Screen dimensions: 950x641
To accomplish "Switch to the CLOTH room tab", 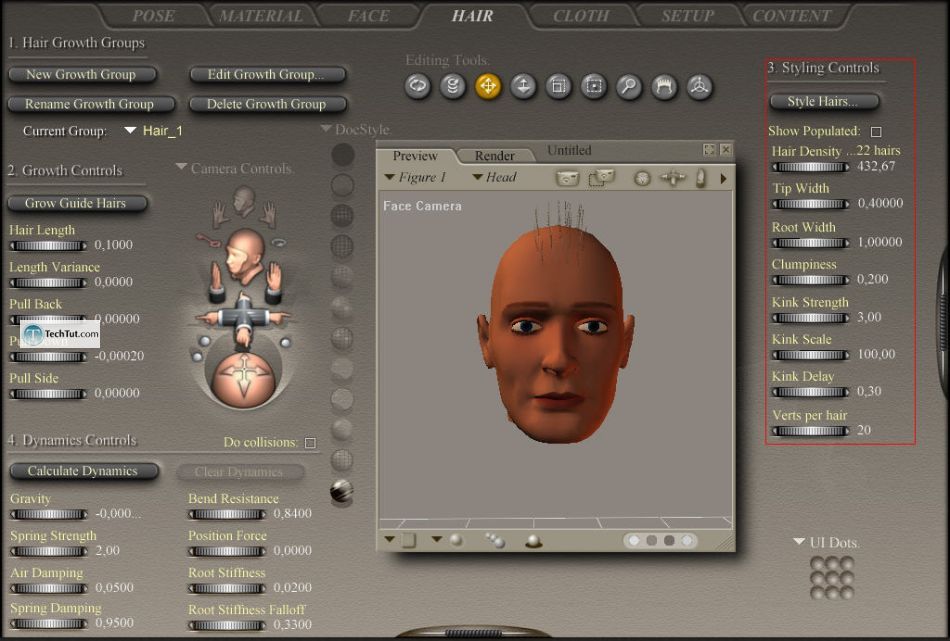I will point(581,16).
